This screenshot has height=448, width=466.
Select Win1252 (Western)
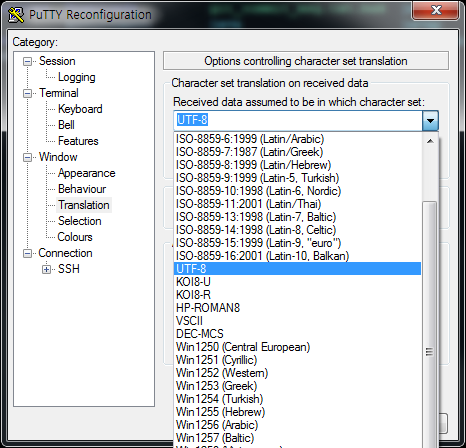[x=297, y=373]
